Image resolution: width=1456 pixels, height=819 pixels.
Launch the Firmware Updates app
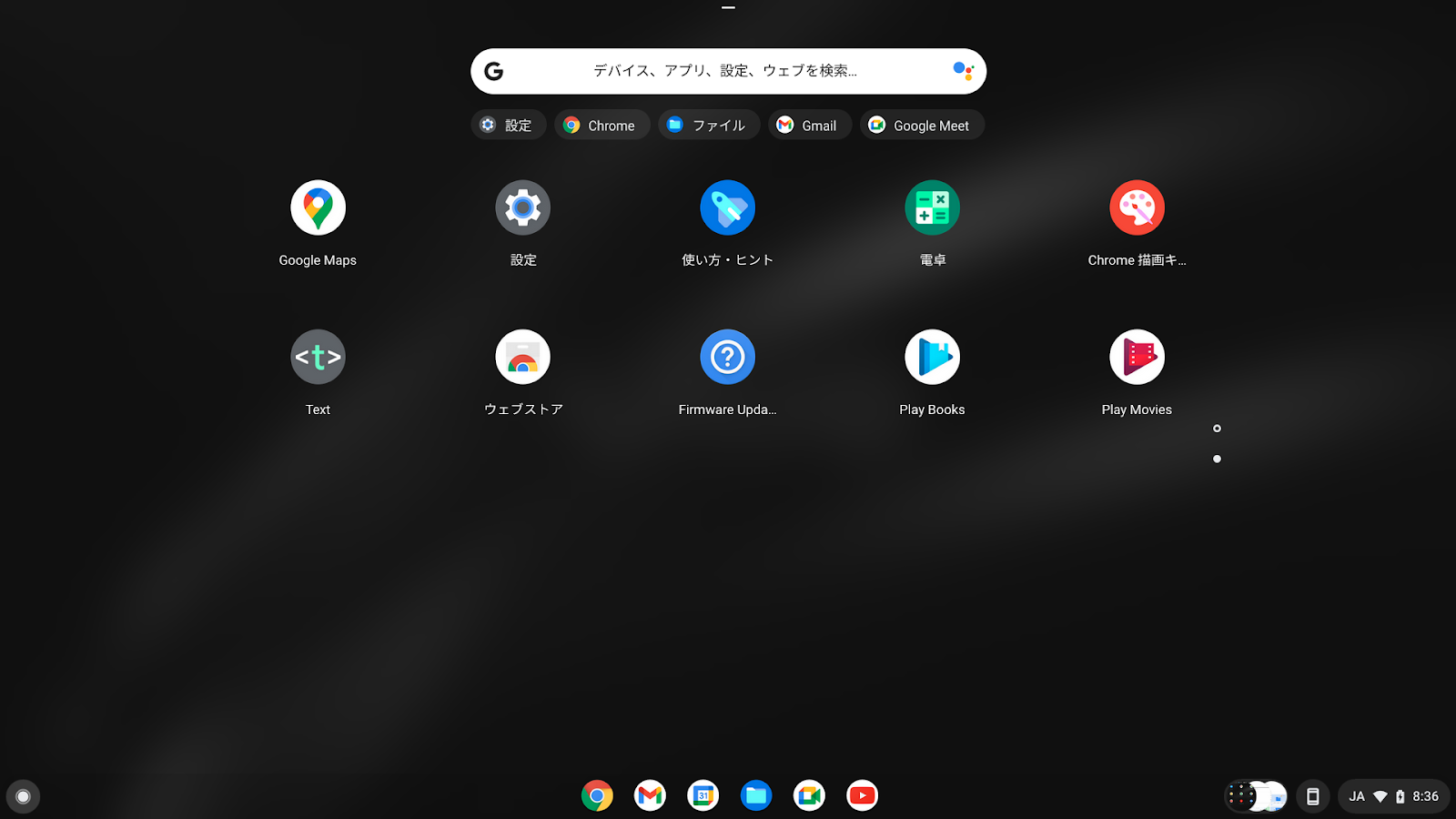pos(727,357)
